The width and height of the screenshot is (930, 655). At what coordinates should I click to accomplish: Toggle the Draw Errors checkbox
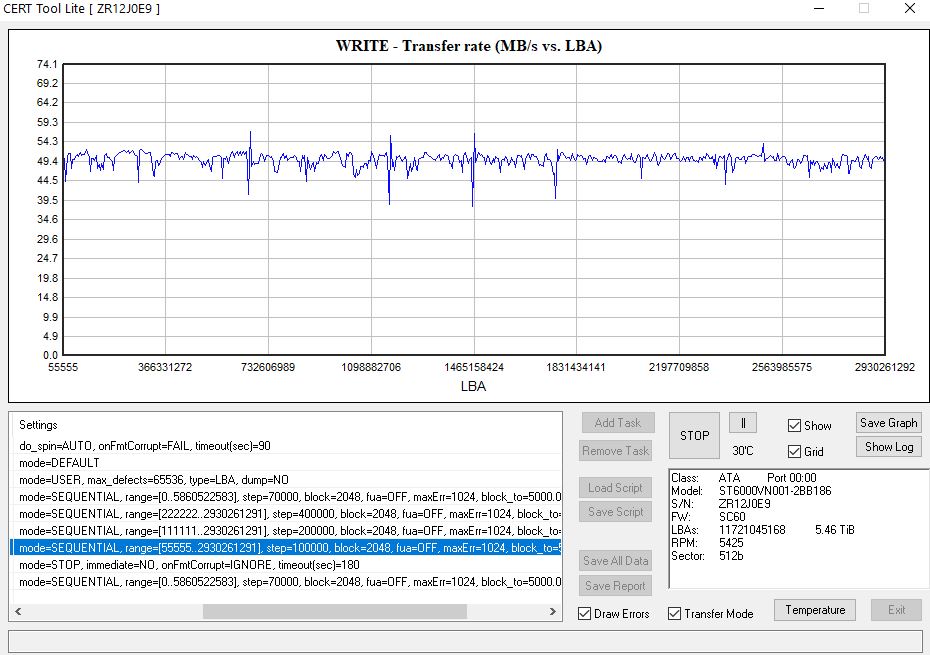(586, 614)
